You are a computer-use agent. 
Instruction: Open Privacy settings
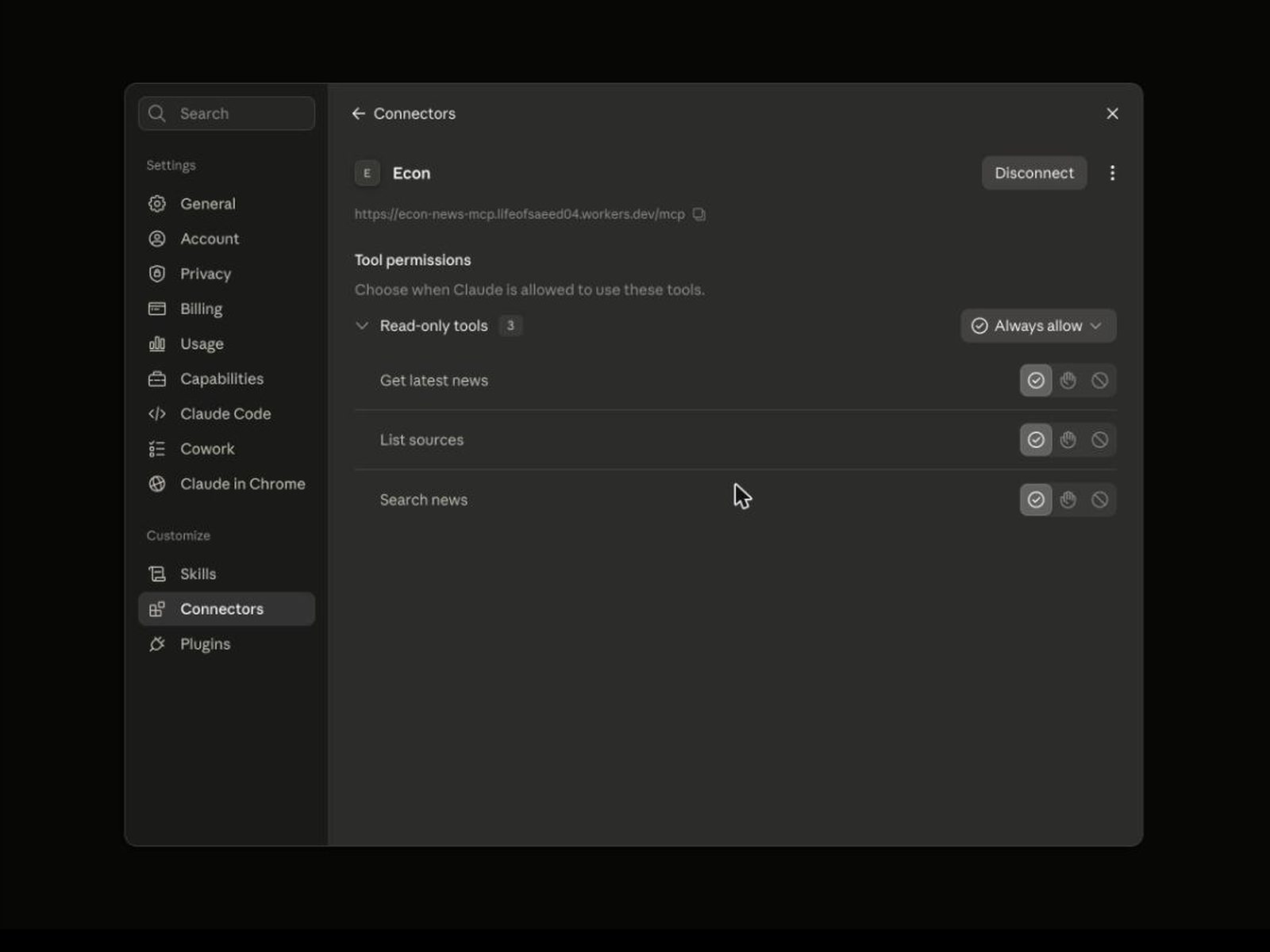pos(226,274)
